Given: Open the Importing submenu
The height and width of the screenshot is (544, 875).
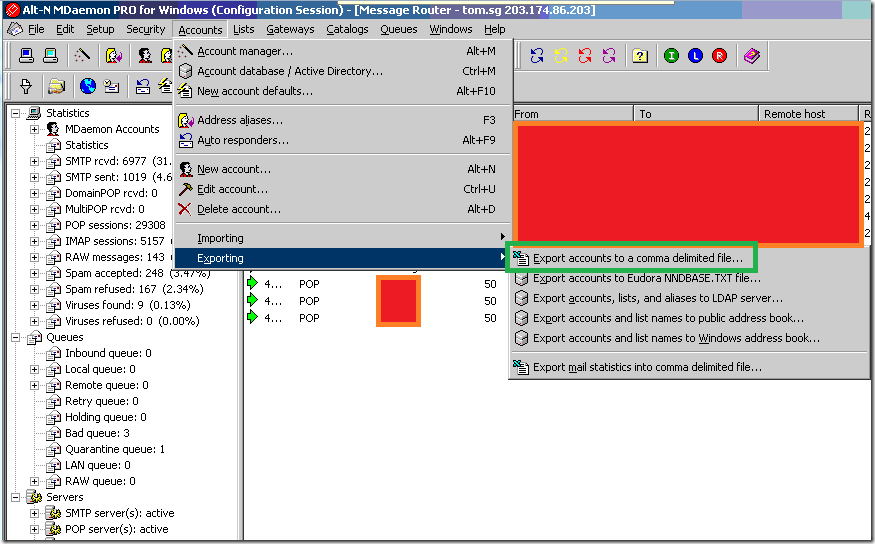Looking at the screenshot, I should tap(343, 239).
